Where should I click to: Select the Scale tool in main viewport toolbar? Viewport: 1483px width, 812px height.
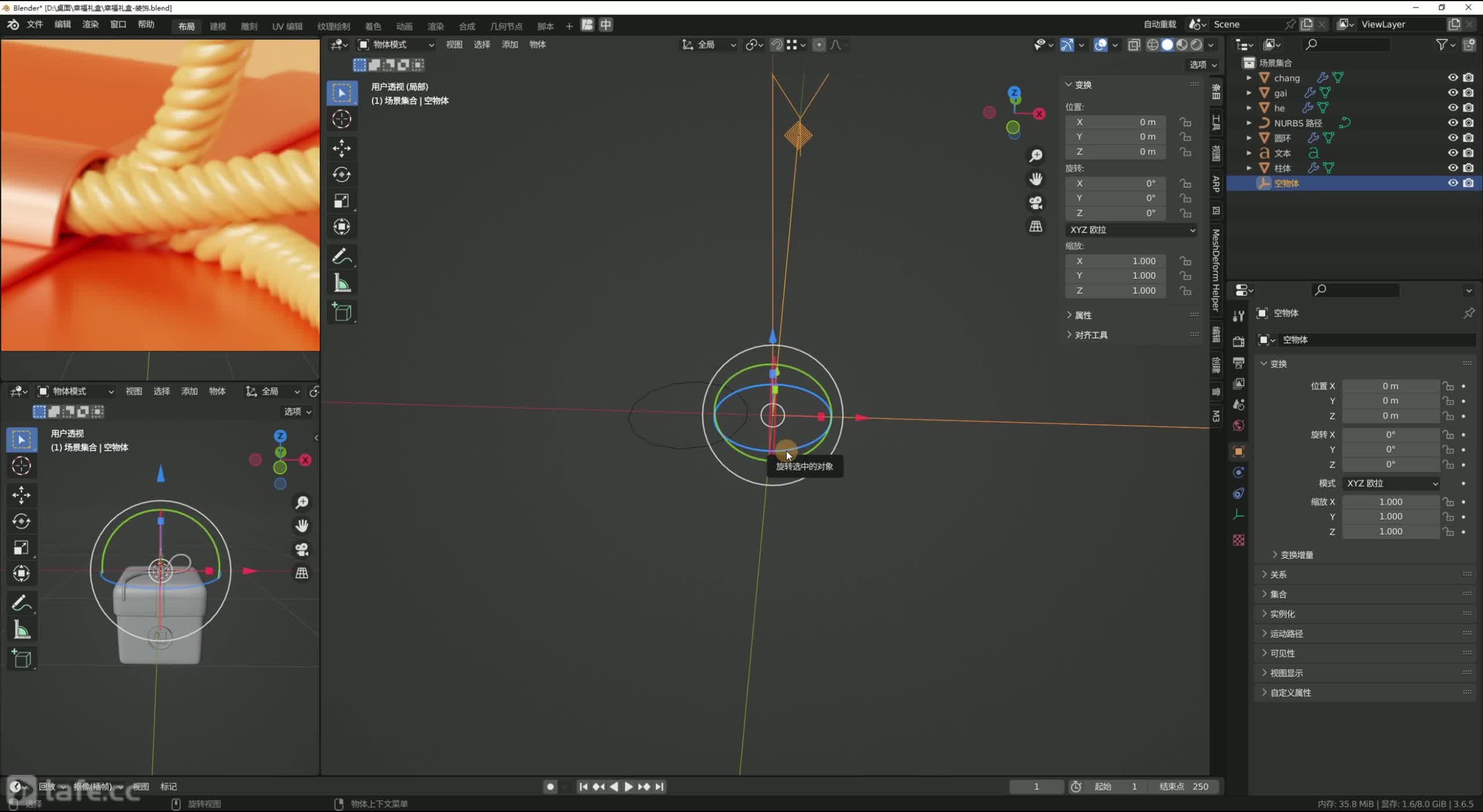(x=342, y=200)
